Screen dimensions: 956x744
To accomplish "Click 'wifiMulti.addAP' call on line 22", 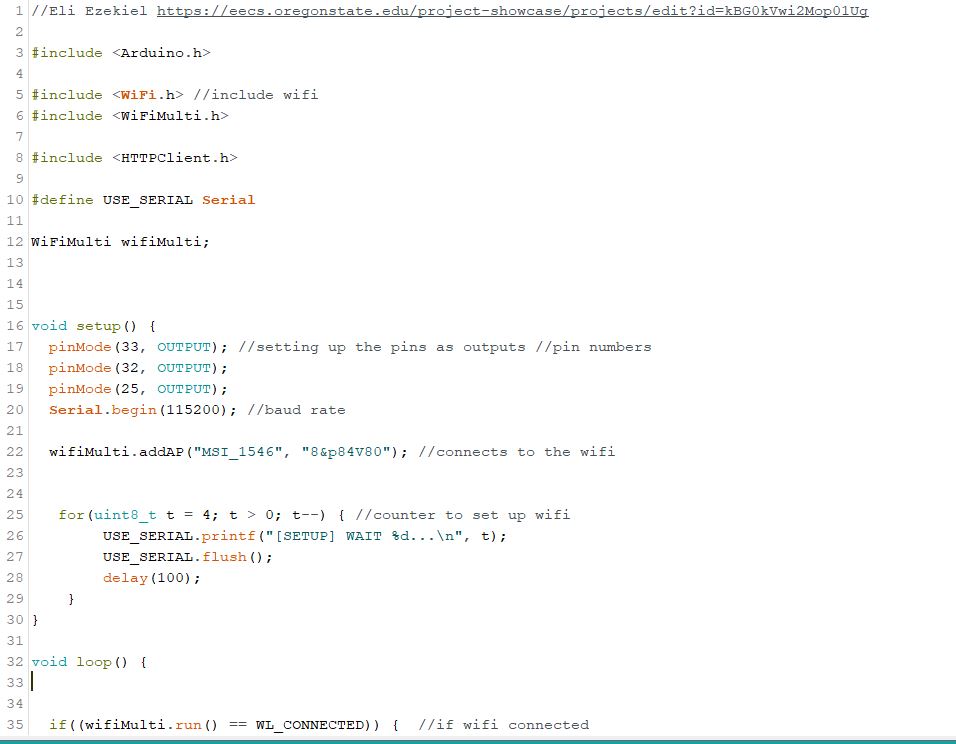I will click(x=116, y=452).
